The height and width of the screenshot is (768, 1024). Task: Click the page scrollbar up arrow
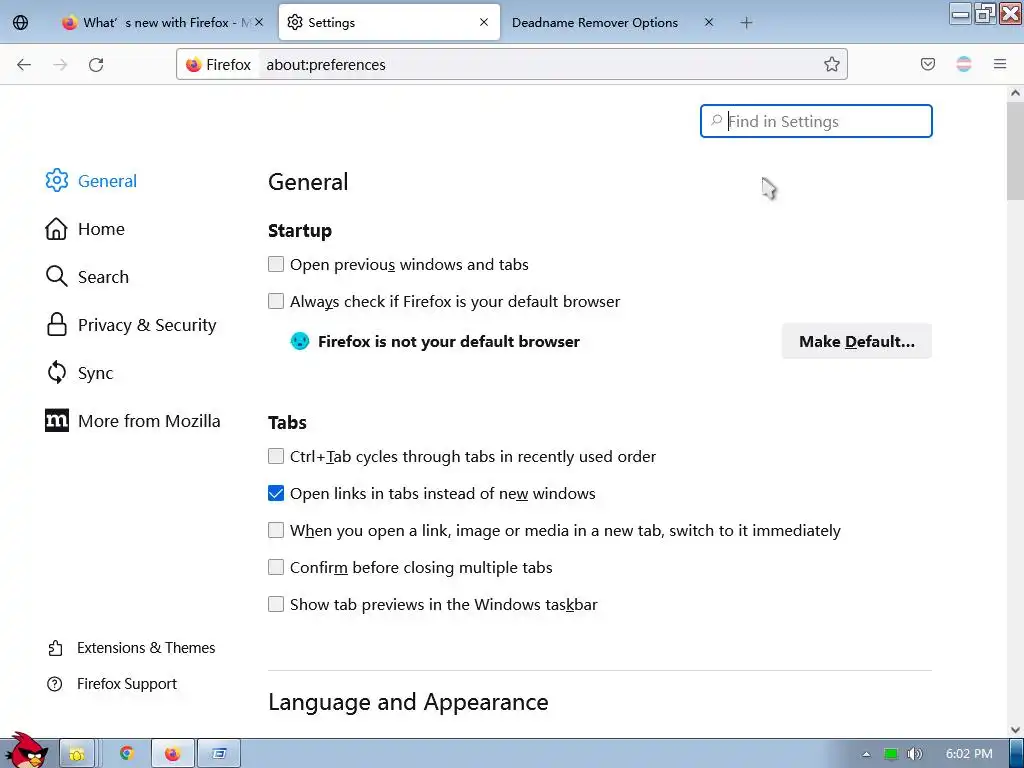pos(1015,93)
